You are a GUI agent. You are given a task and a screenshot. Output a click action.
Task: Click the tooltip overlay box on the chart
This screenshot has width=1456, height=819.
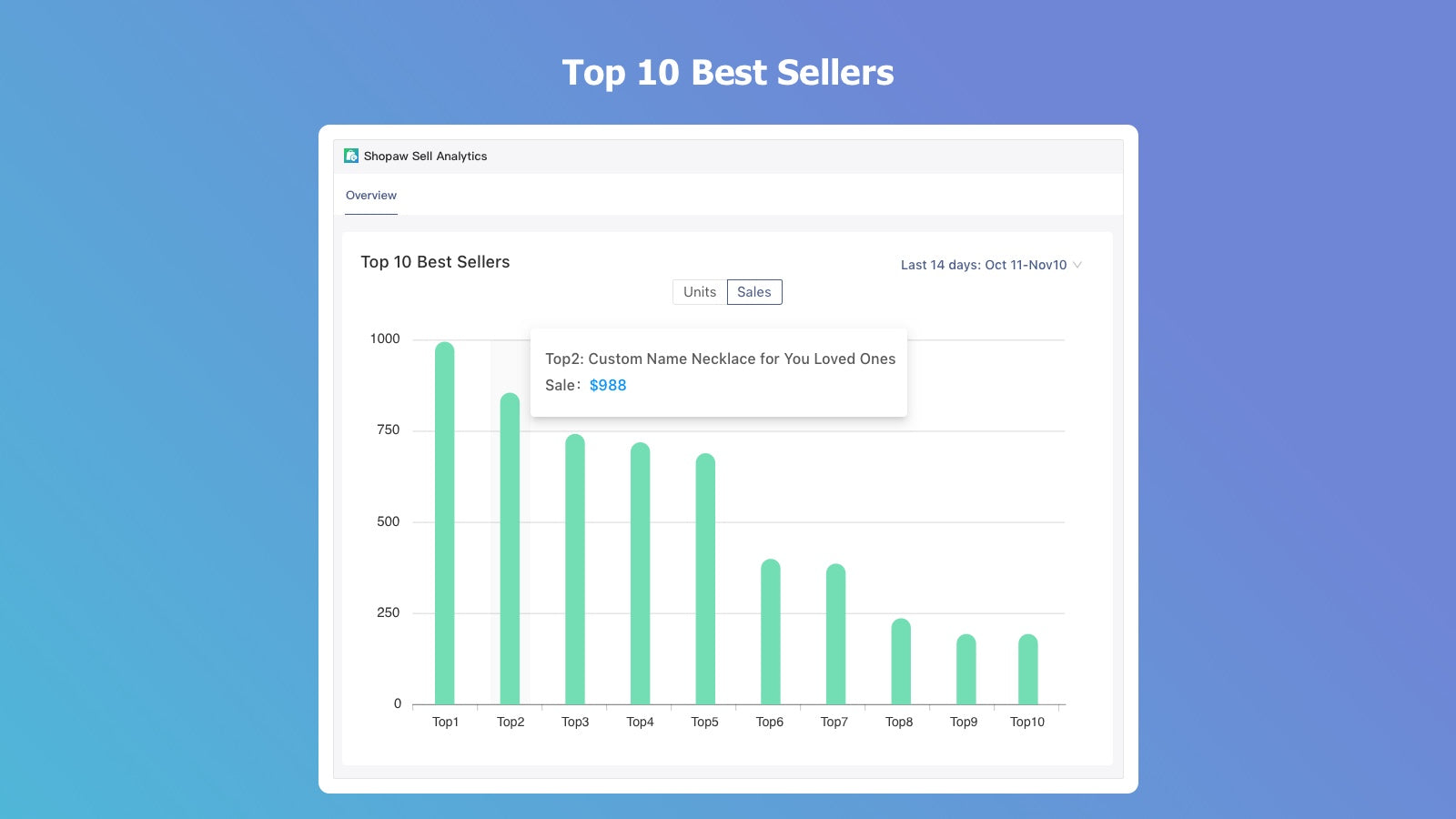(x=719, y=371)
